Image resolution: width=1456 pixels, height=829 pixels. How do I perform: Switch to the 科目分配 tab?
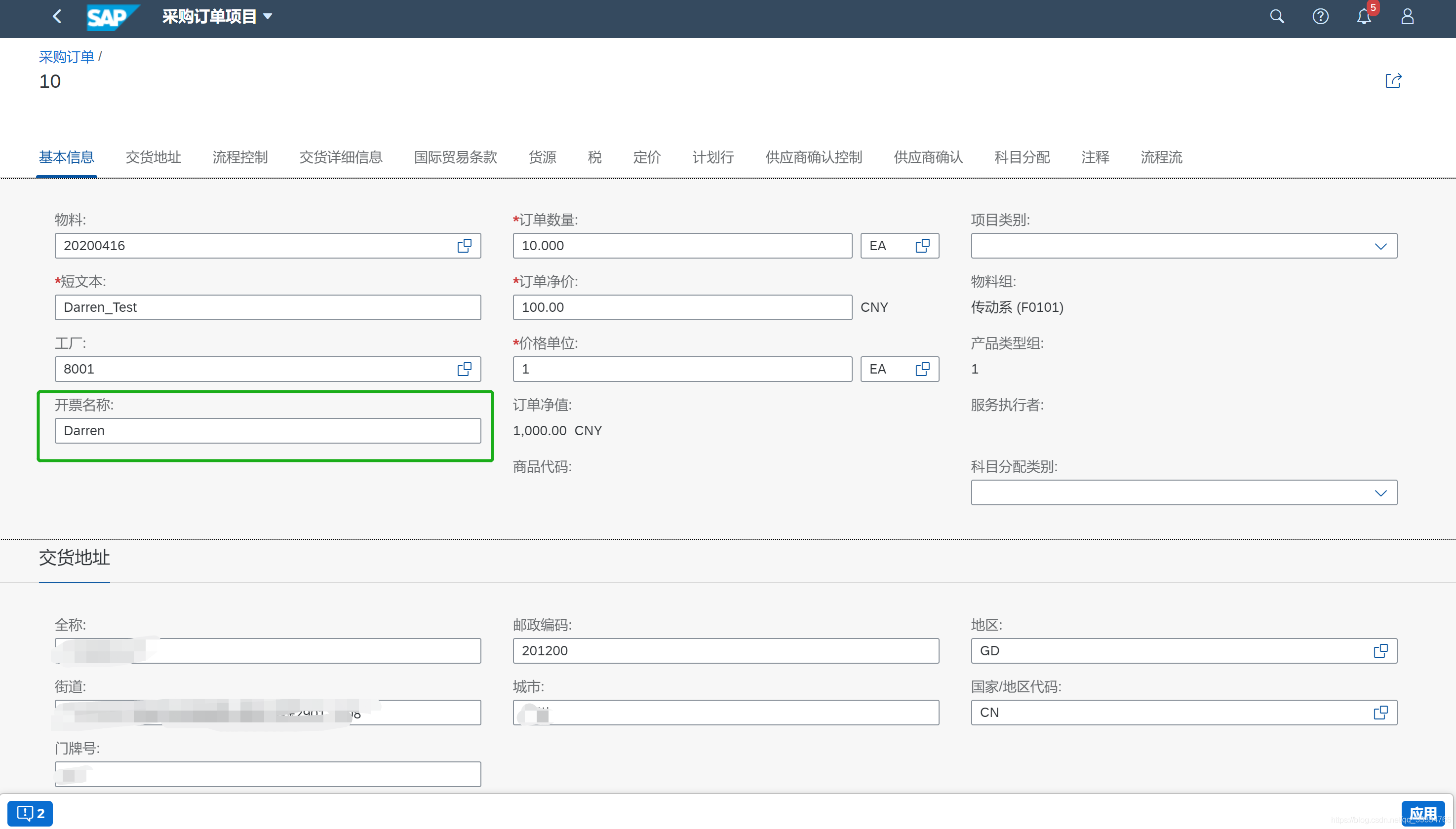1022,157
